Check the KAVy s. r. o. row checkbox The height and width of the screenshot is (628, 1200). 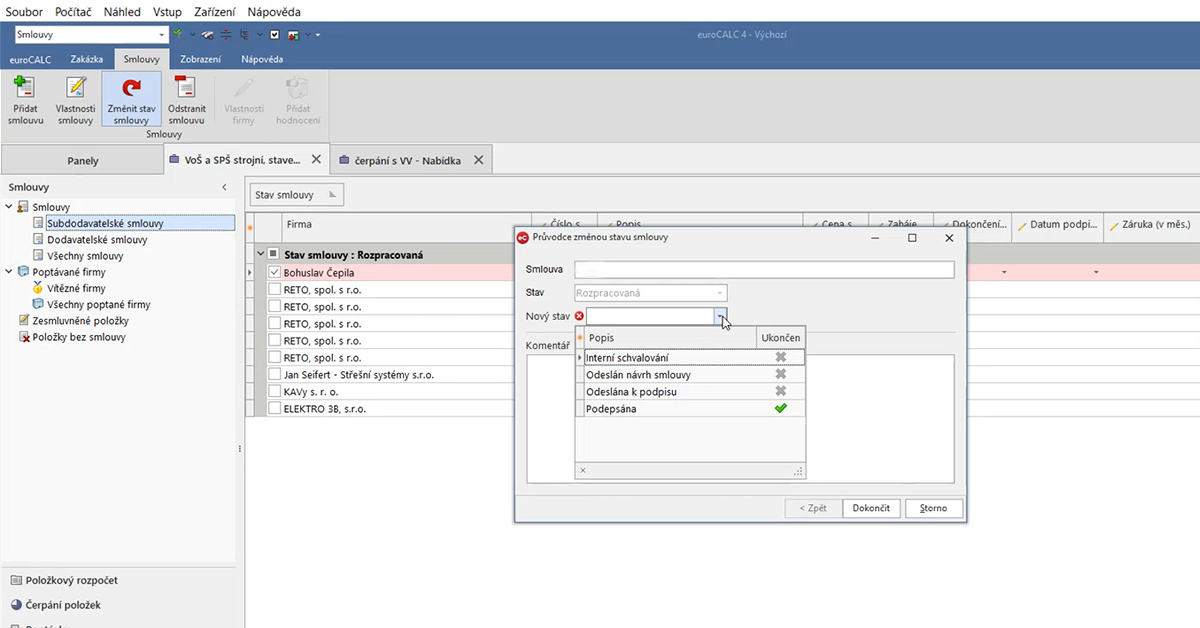click(x=275, y=392)
